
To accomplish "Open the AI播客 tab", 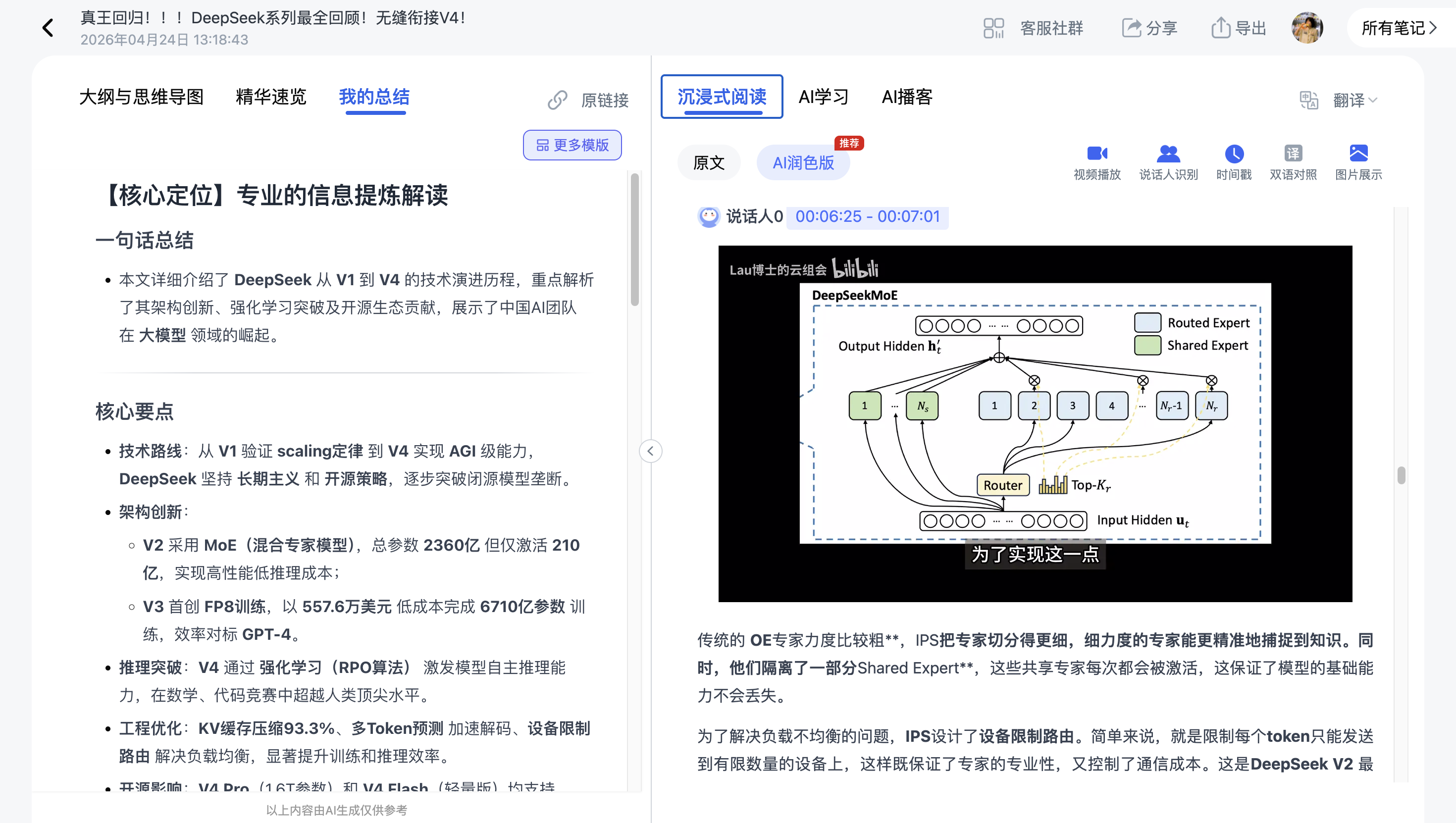I will pyautogui.click(x=907, y=97).
